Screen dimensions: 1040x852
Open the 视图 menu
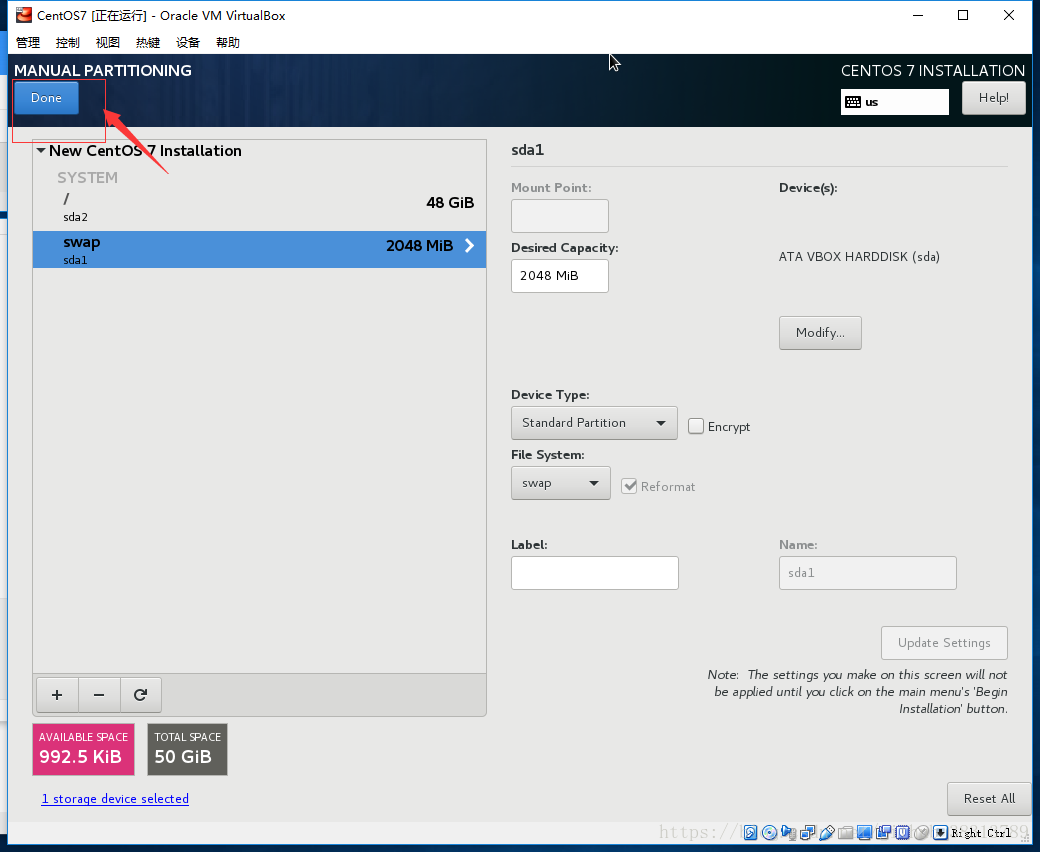tap(107, 42)
